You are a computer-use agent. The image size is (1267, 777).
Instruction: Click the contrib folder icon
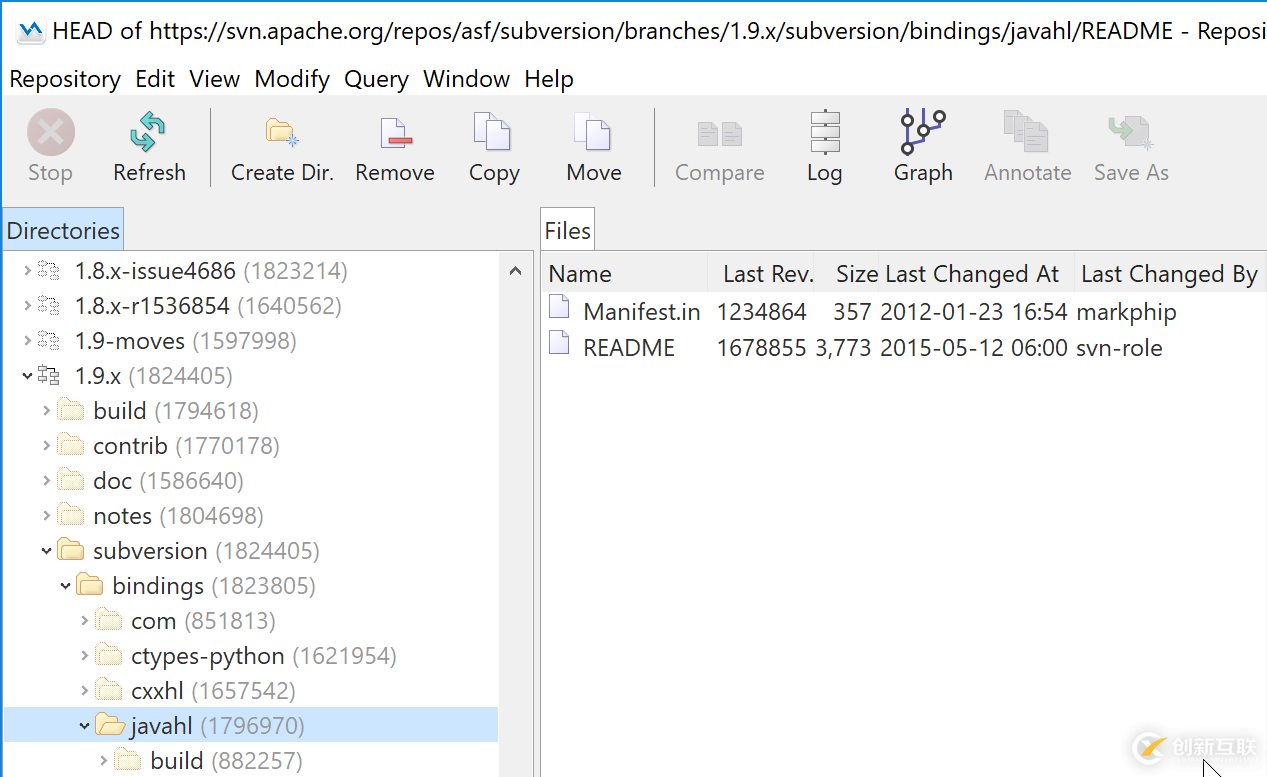[x=71, y=445]
